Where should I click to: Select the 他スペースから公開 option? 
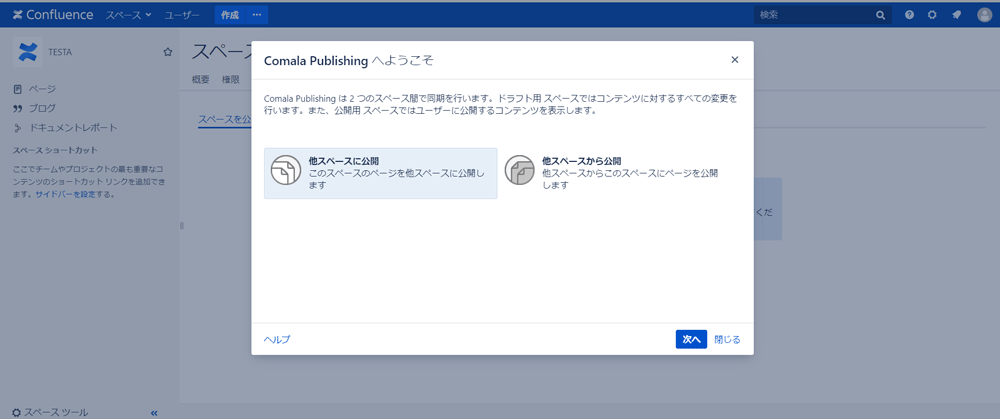click(x=615, y=173)
